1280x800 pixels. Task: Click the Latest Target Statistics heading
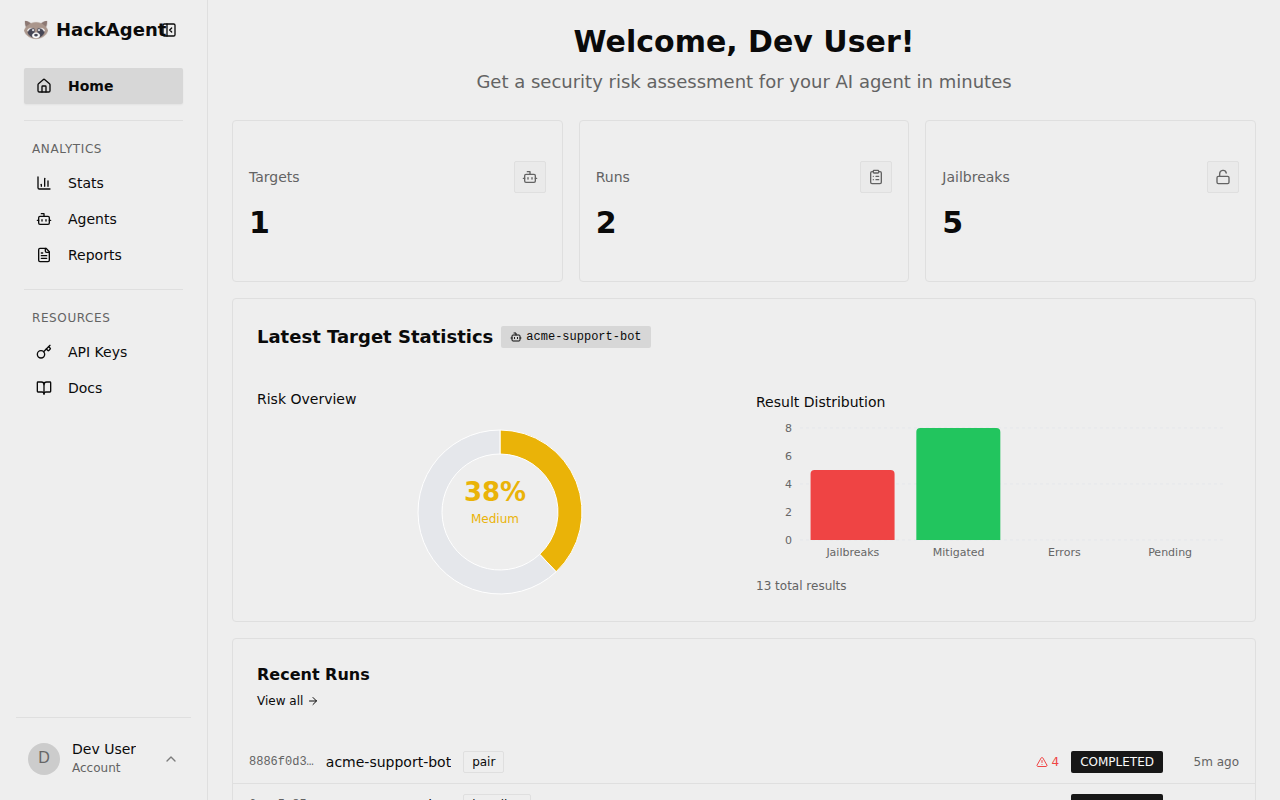pyautogui.click(x=375, y=337)
